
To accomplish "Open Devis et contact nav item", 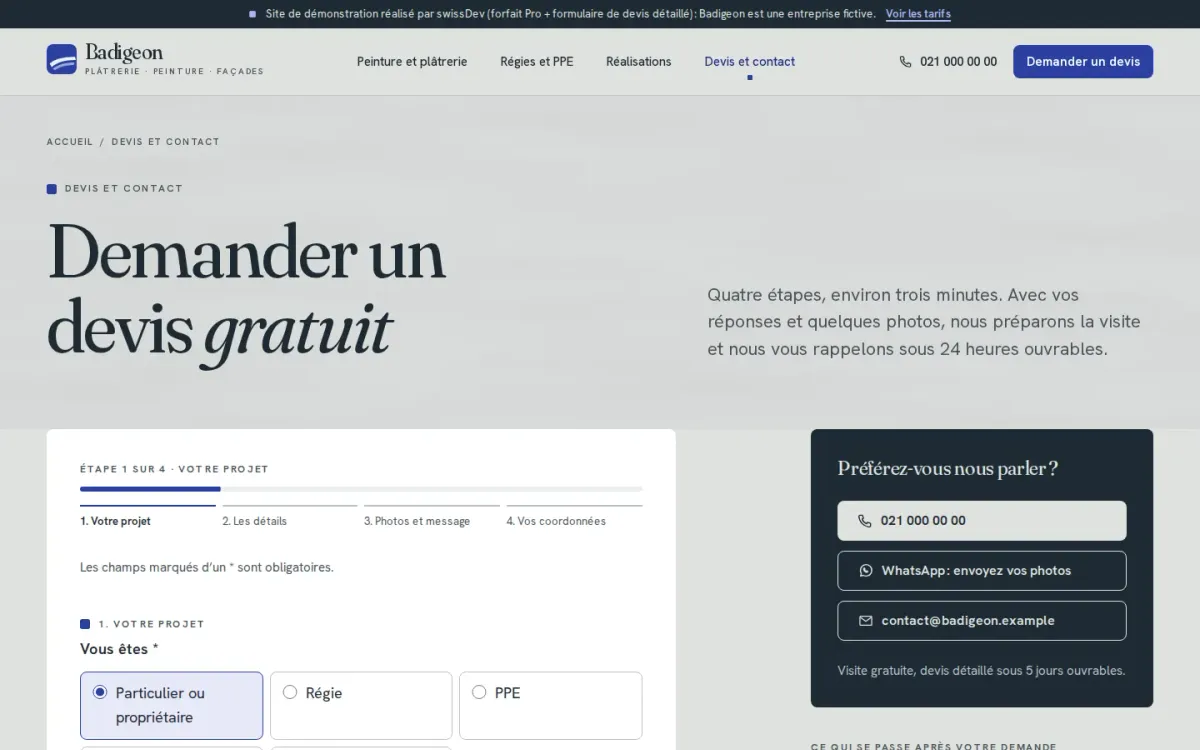I will pyautogui.click(x=750, y=62).
